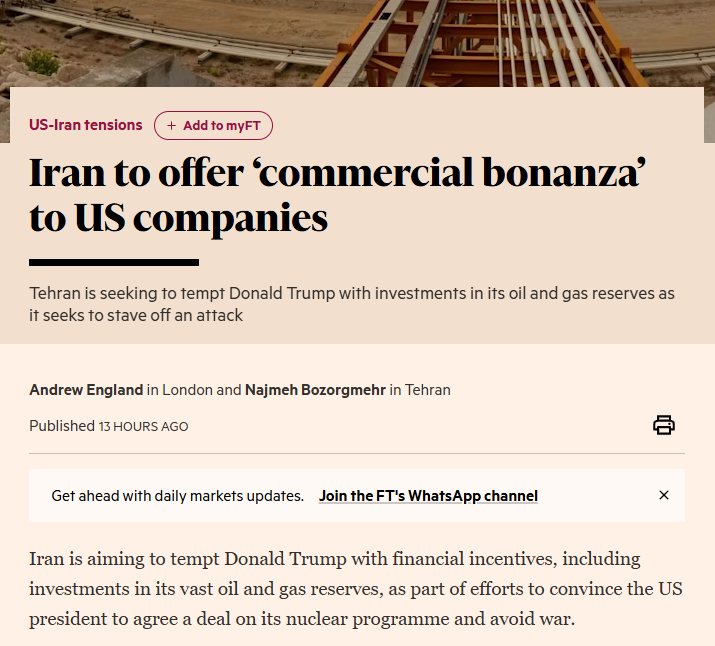The image size is (715, 646).
Task: Click the black bar under the headline
Action: (x=114, y=262)
